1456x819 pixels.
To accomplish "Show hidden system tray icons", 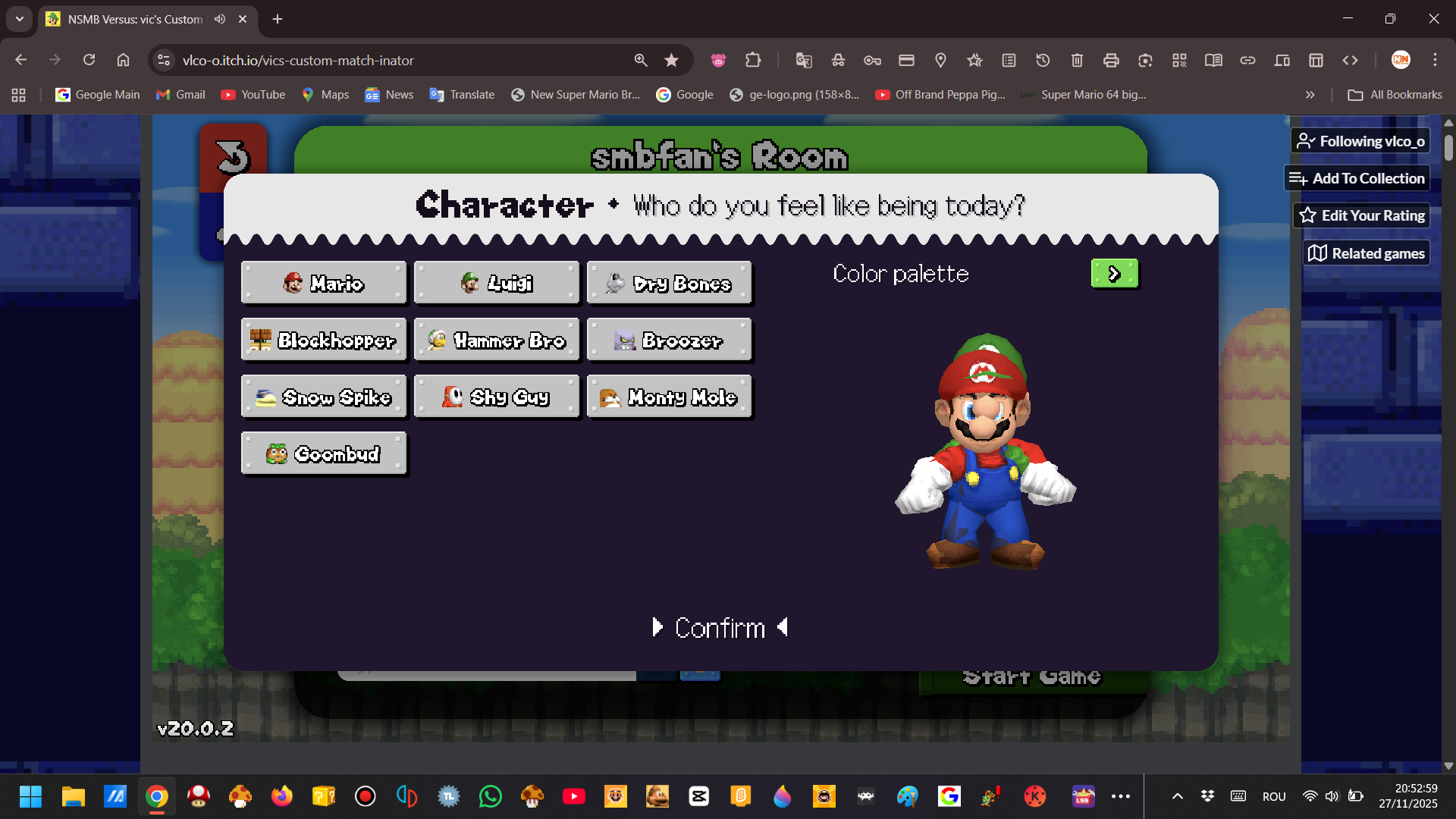I will point(1177,796).
